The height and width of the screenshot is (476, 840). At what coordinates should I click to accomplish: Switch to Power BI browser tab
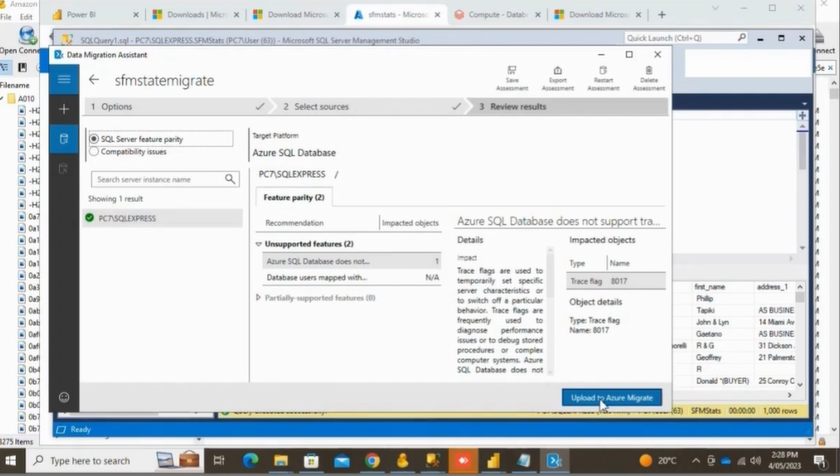click(95, 14)
